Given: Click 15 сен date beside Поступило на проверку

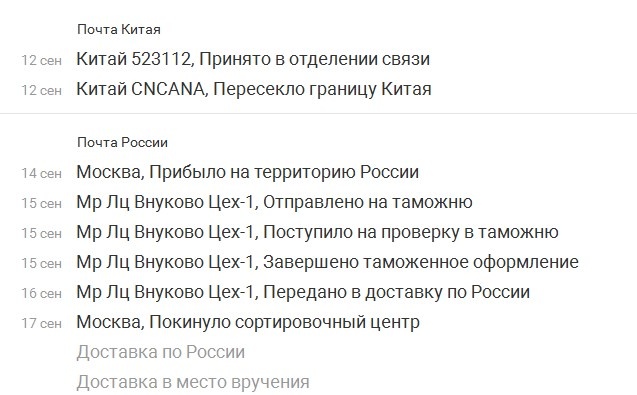Looking at the screenshot, I should [41, 233].
